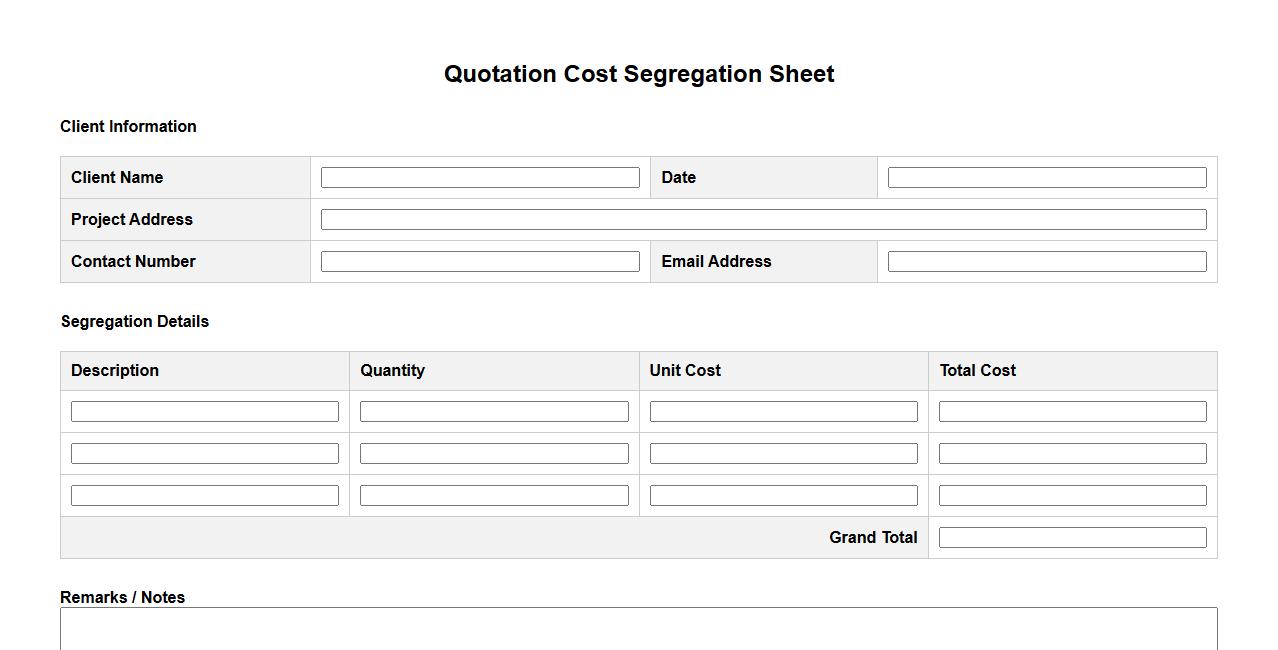The height and width of the screenshot is (650, 1278).
Task: Click first row Description field
Action: pos(205,412)
